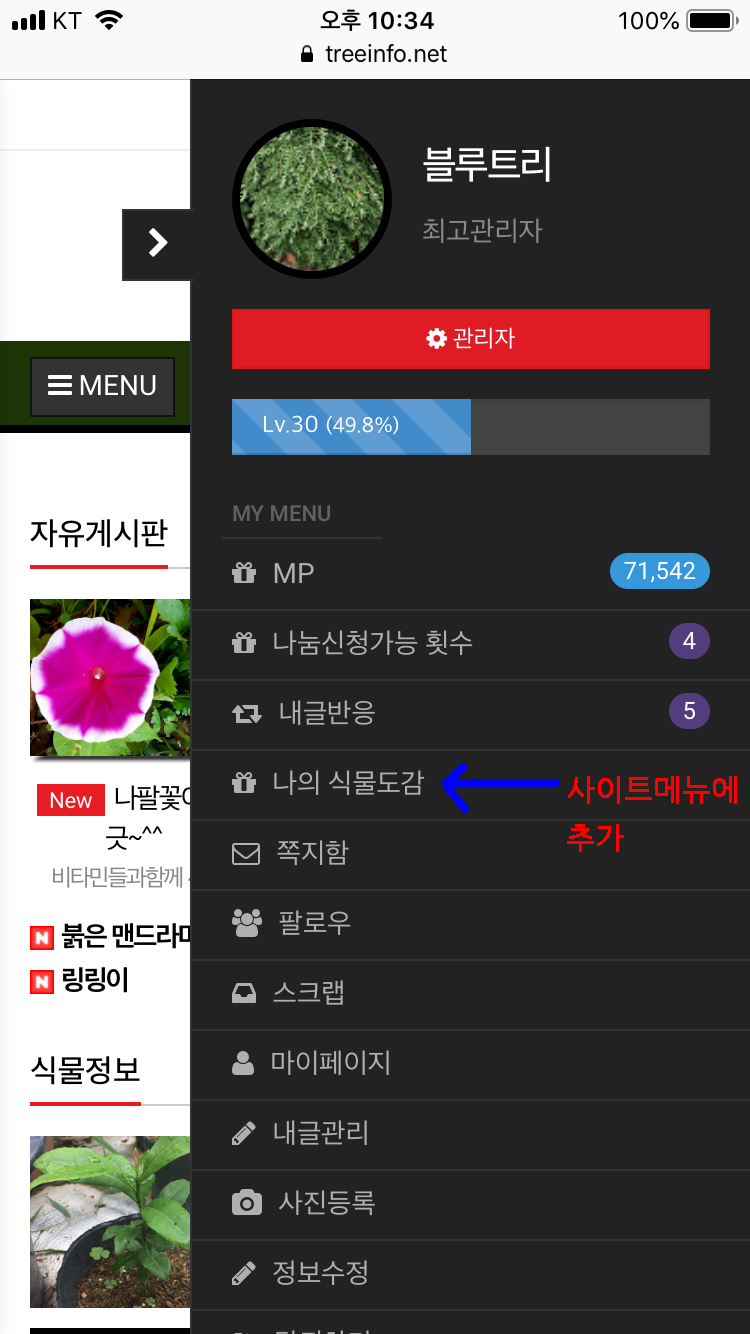Click the Lv.30 experience progress bar
Image resolution: width=750 pixels, height=1334 pixels.
[x=471, y=427]
